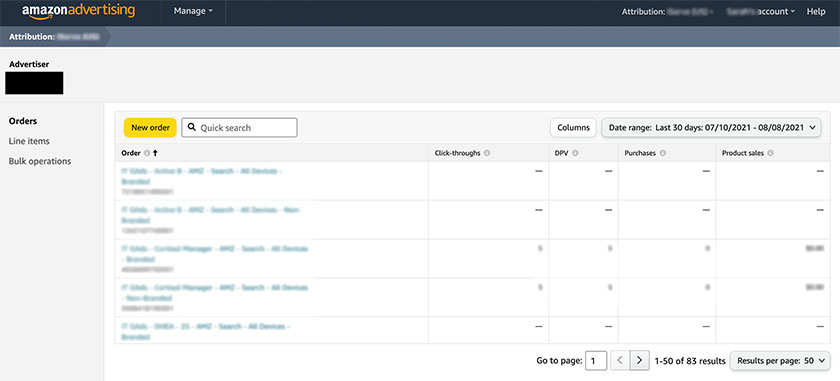
Task: Click the info icon next to Order header
Action: tap(147, 153)
